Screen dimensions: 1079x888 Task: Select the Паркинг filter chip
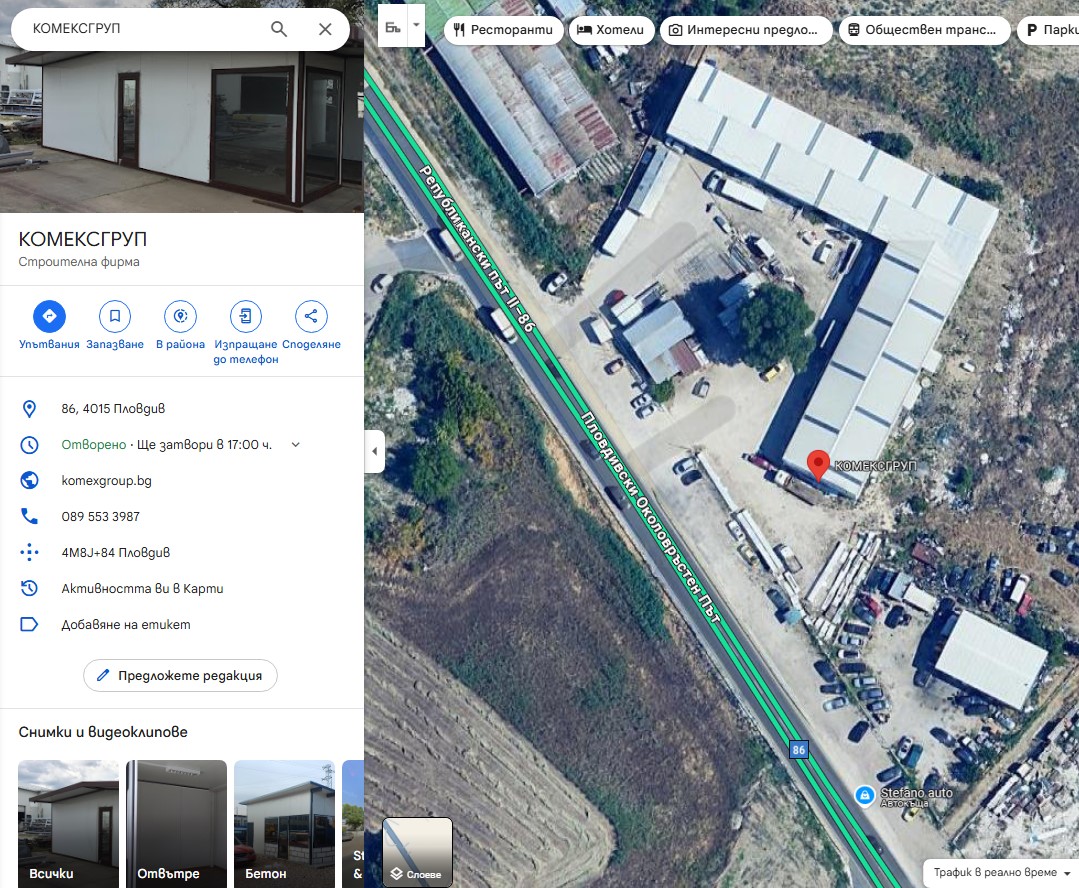[x=1048, y=30]
